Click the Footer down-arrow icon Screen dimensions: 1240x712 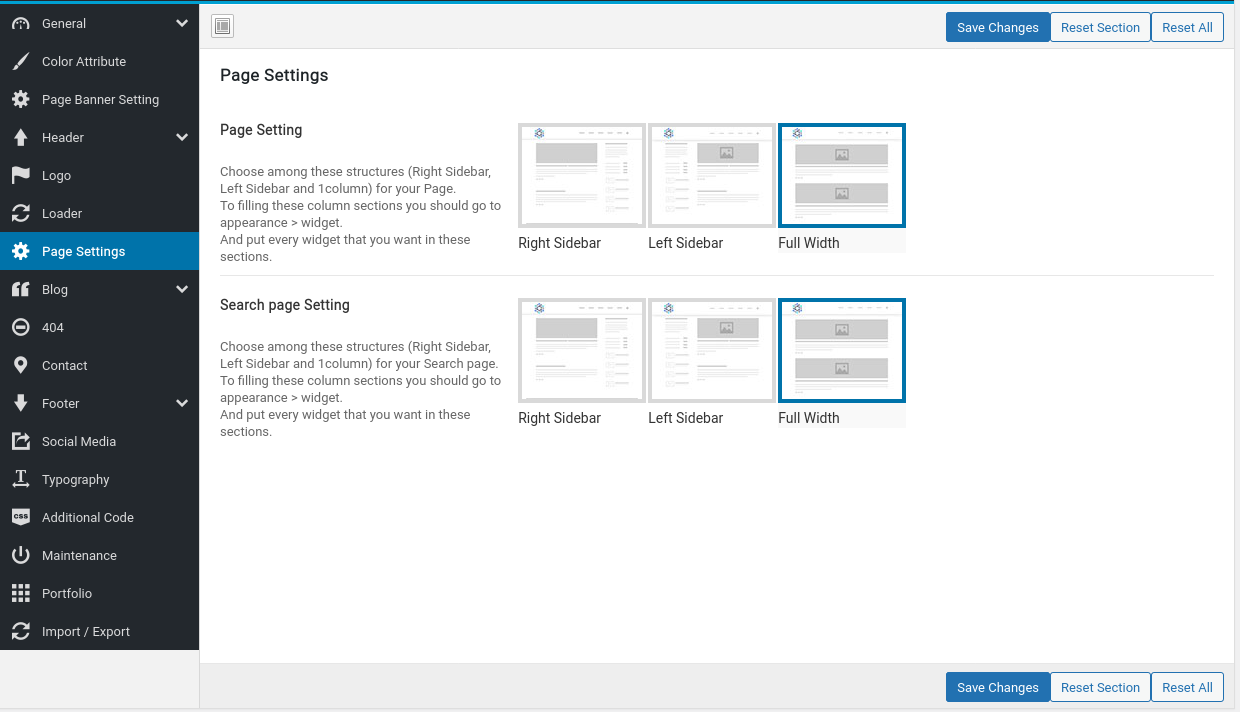point(20,403)
